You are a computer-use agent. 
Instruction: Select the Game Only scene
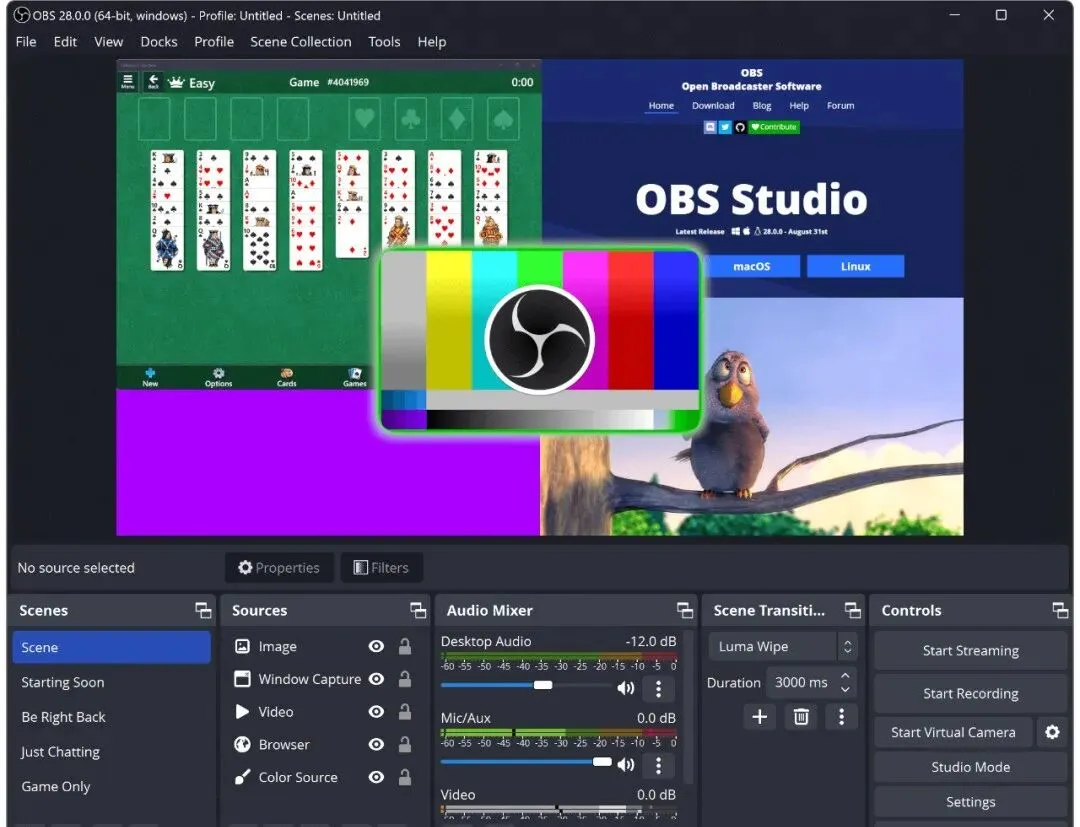pyautogui.click(x=112, y=786)
